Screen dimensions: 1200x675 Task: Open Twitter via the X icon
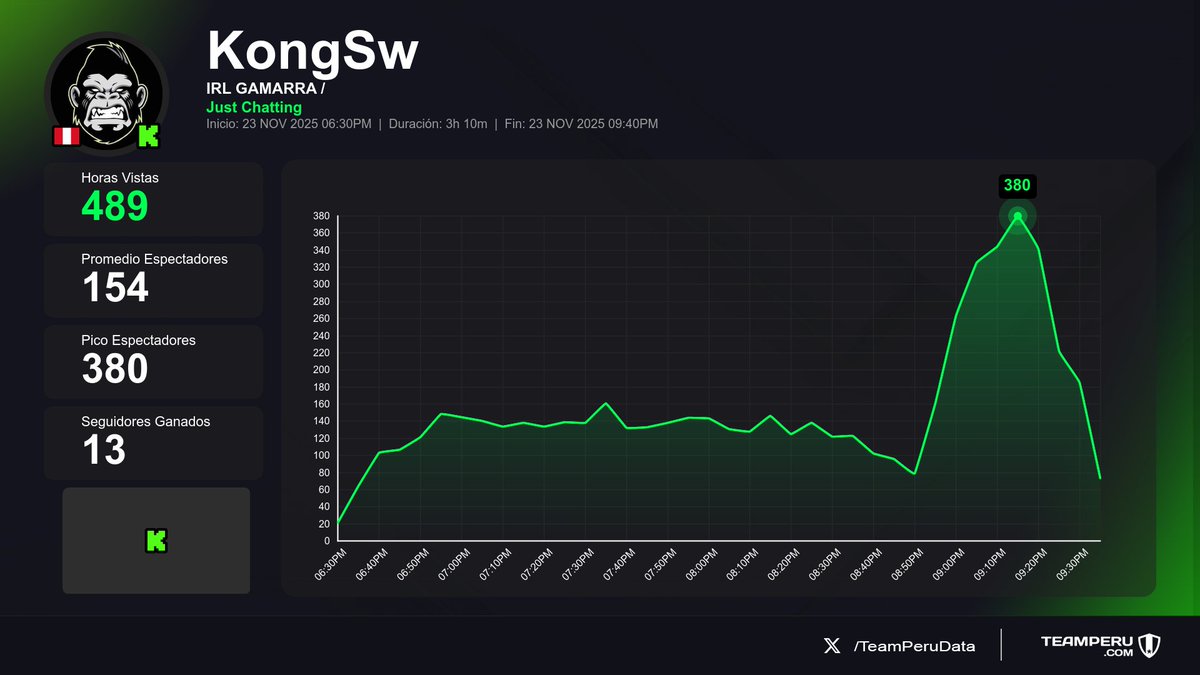click(831, 646)
